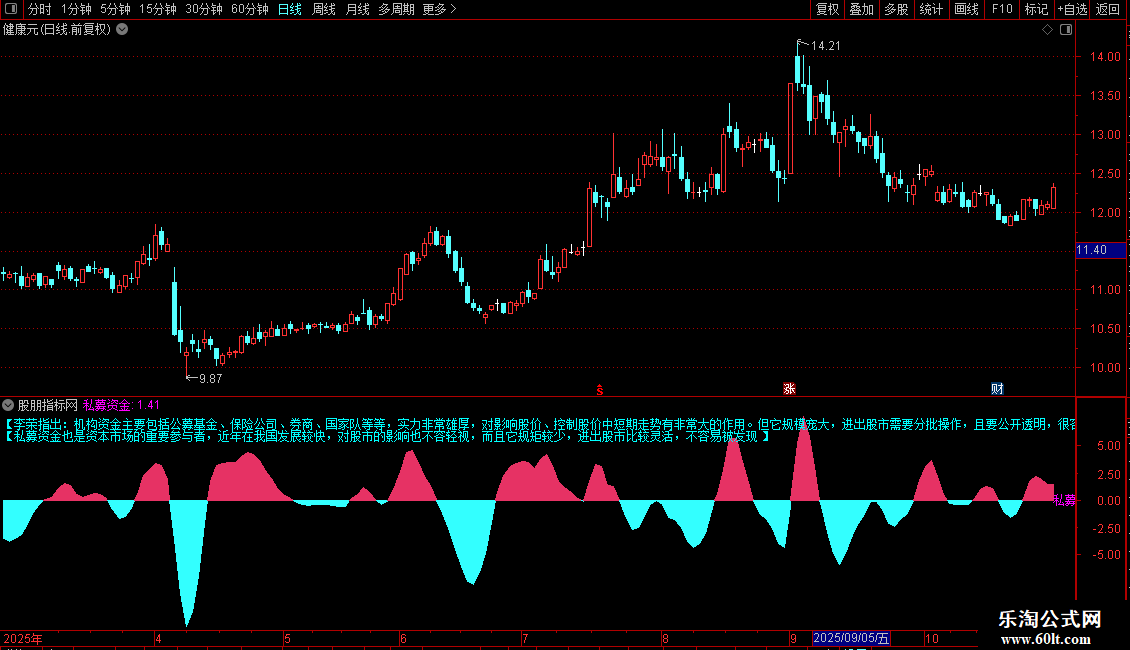Click the 11.40 price marker on axis
This screenshot has width=1130, height=650.
[x=1100, y=250]
